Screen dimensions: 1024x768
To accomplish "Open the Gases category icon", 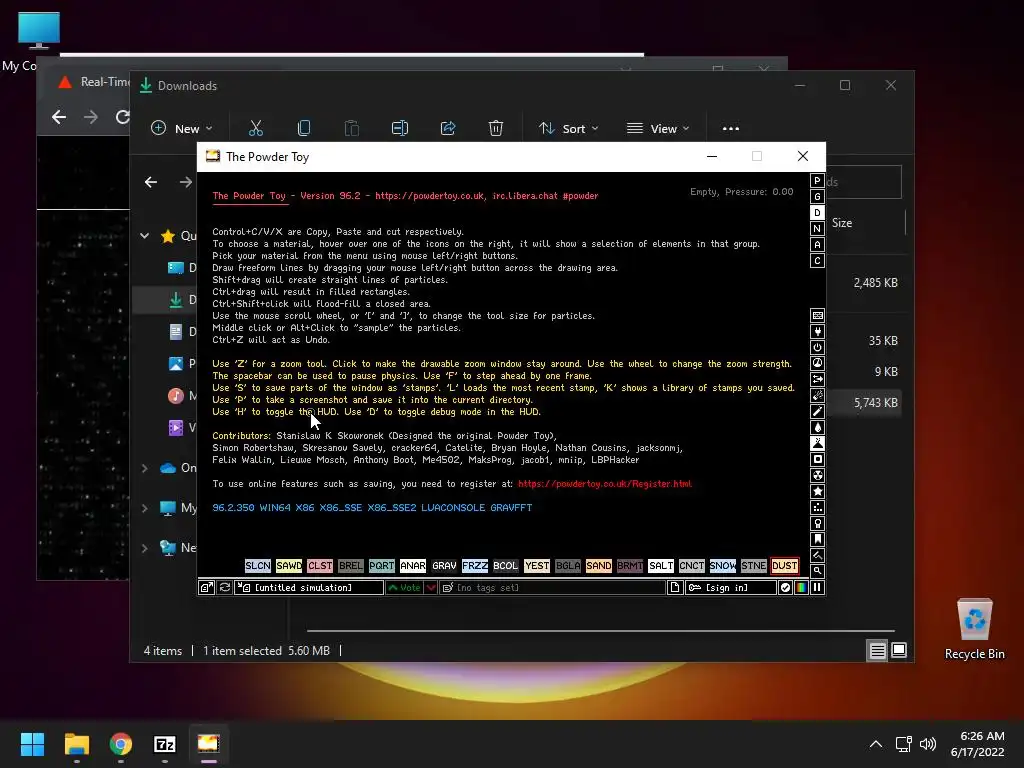I will point(817,411).
